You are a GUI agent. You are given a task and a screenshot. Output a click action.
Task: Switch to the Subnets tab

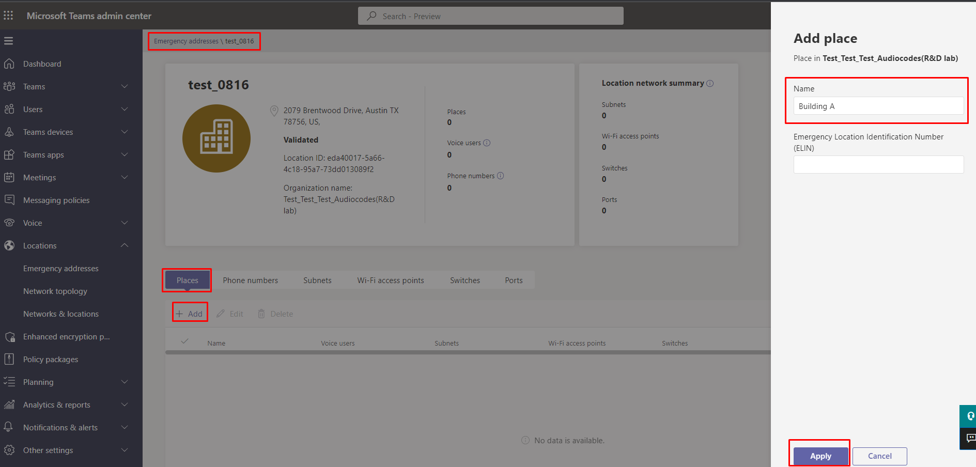pyautogui.click(x=317, y=280)
